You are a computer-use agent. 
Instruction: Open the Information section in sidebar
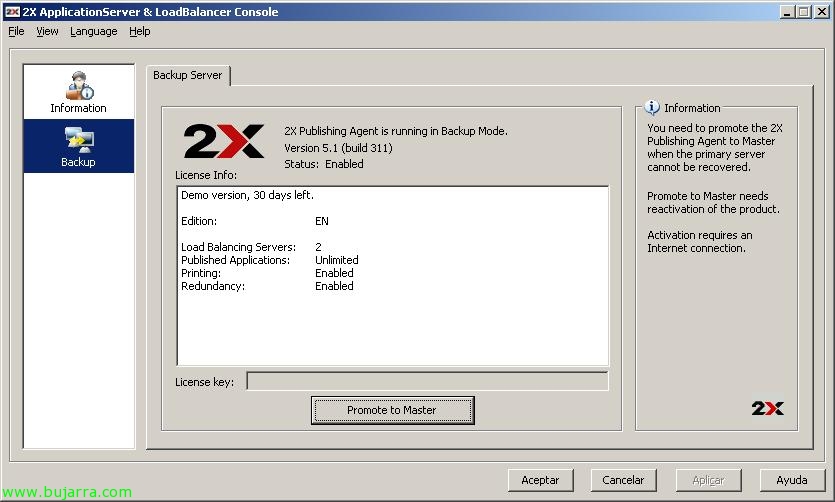click(x=78, y=92)
